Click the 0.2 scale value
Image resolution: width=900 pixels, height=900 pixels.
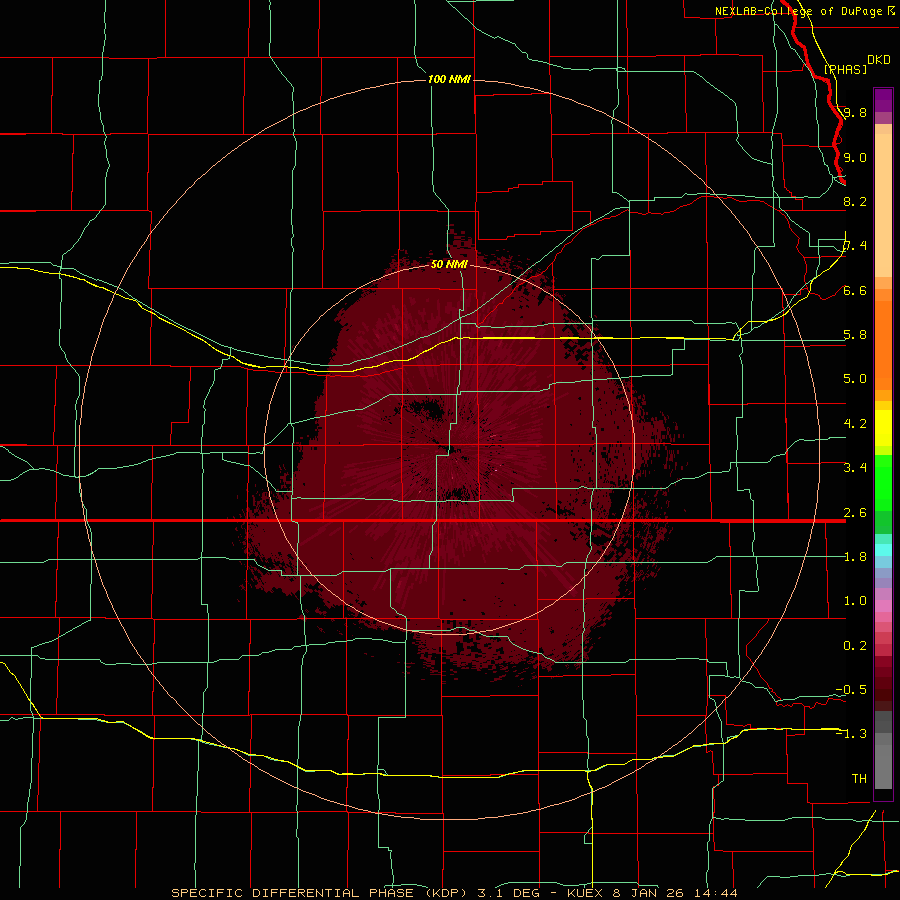tap(855, 646)
